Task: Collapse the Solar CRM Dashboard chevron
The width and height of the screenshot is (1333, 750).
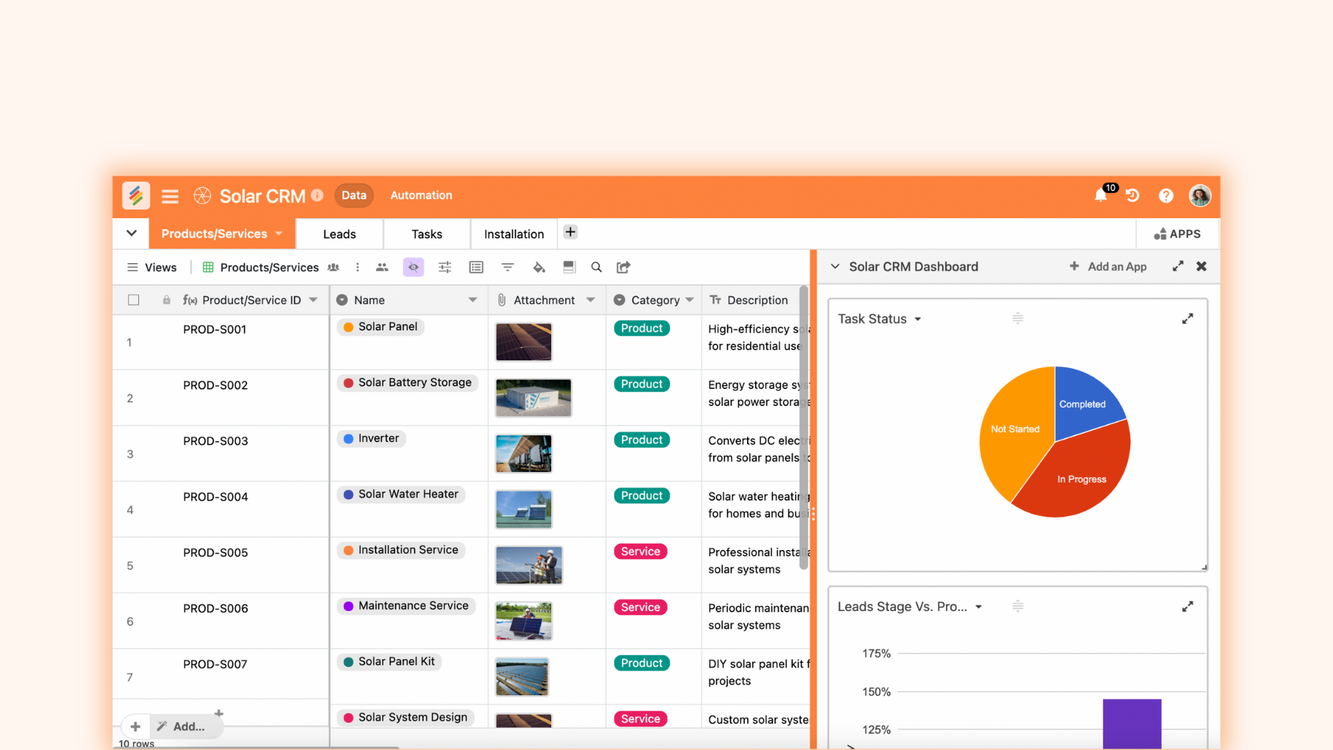Action: pos(835,267)
